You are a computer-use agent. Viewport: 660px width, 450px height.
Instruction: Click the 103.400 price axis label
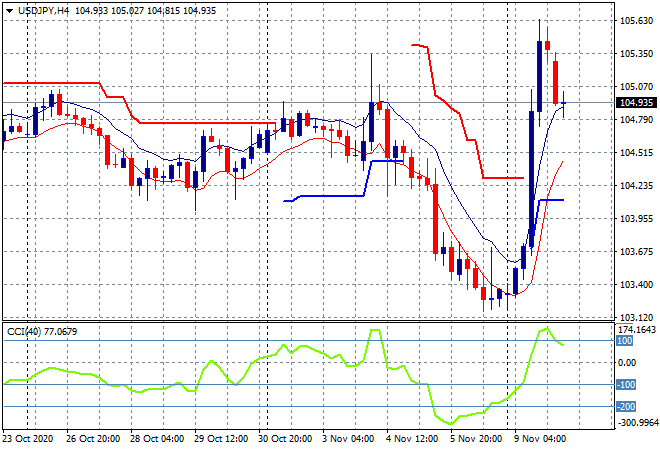pos(636,285)
